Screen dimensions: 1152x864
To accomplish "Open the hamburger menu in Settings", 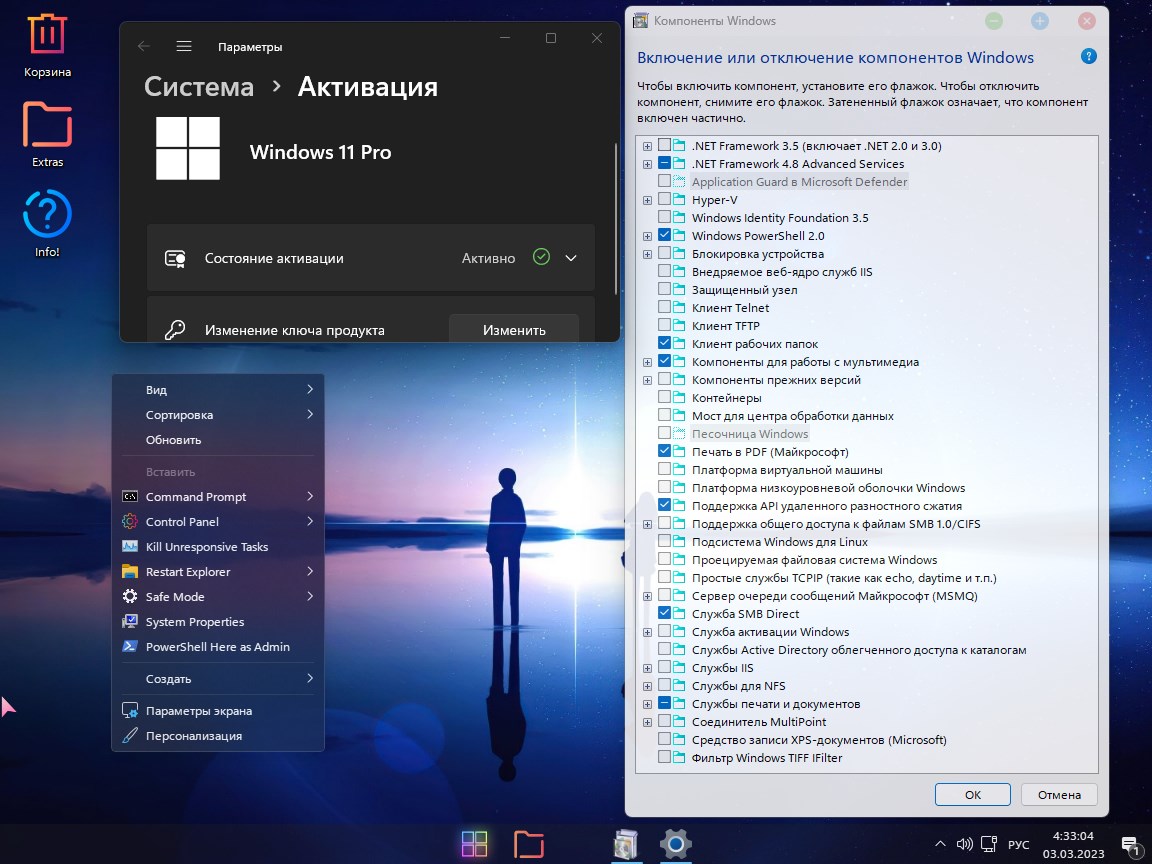I will [184, 46].
